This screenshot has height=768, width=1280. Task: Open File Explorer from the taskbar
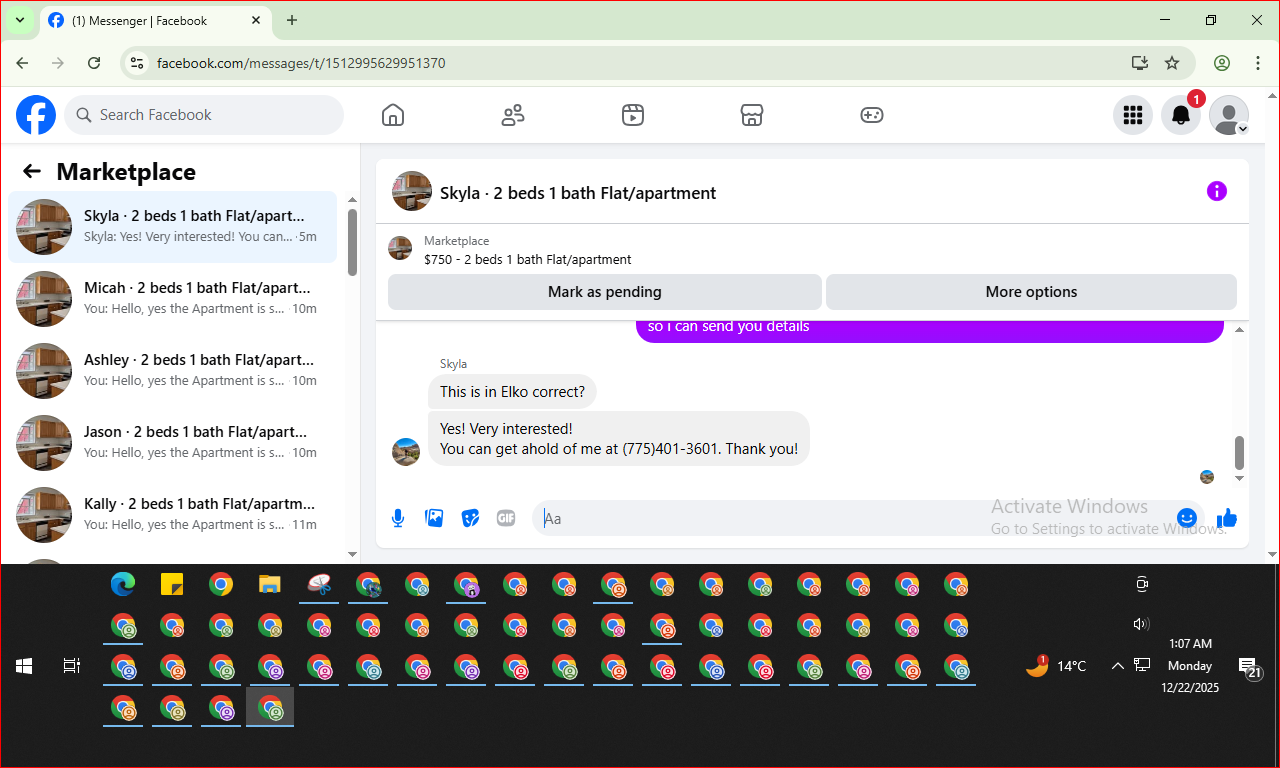tap(270, 584)
